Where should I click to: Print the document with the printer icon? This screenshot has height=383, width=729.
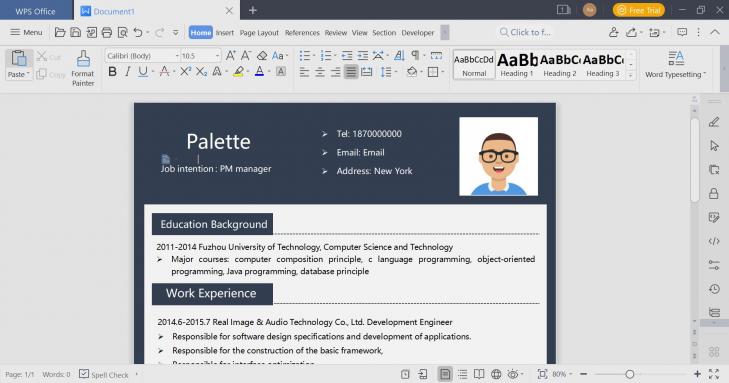(x=107, y=33)
